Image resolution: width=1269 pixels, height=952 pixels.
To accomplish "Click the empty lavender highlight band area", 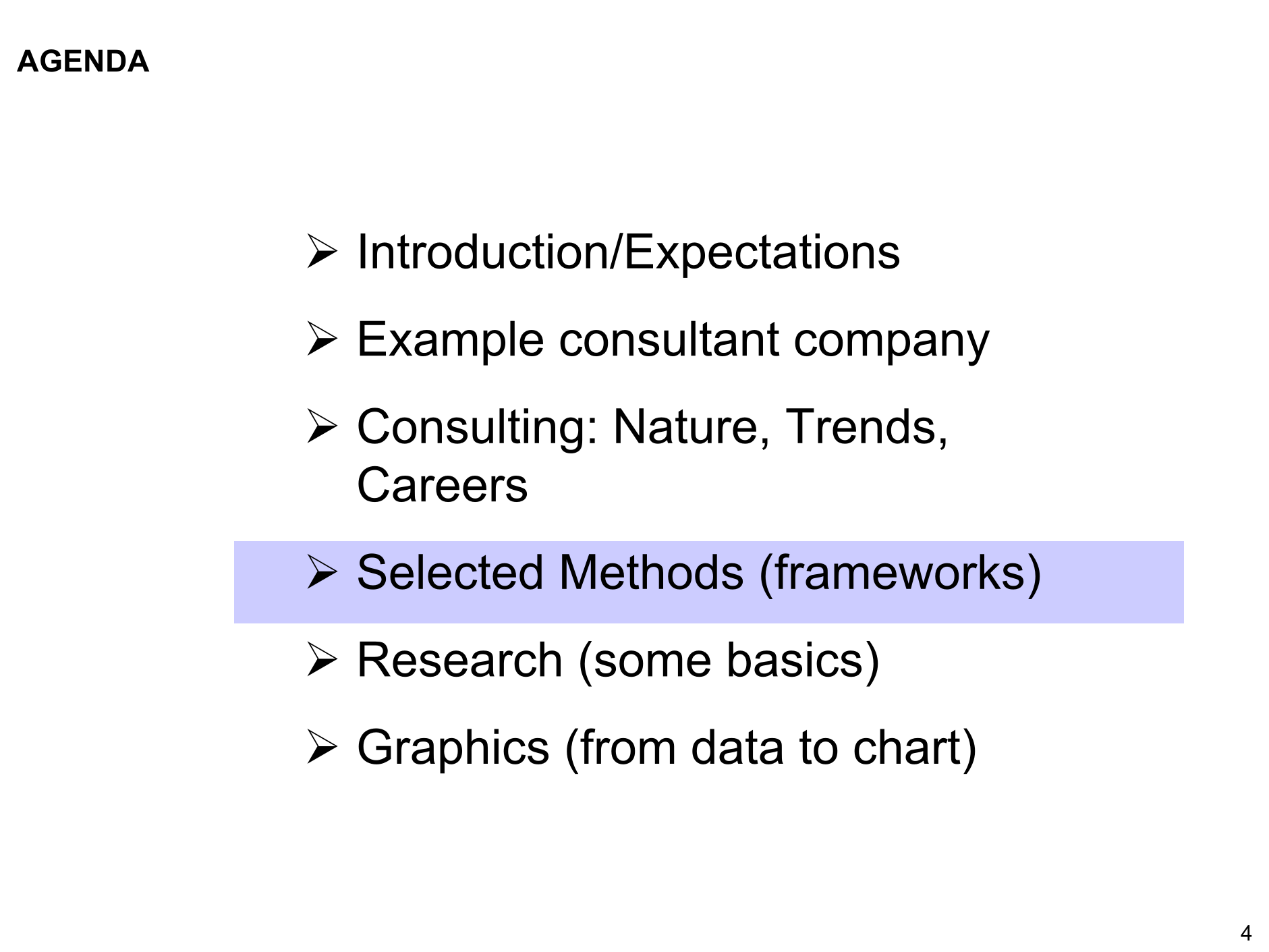I will (x=1113, y=582).
